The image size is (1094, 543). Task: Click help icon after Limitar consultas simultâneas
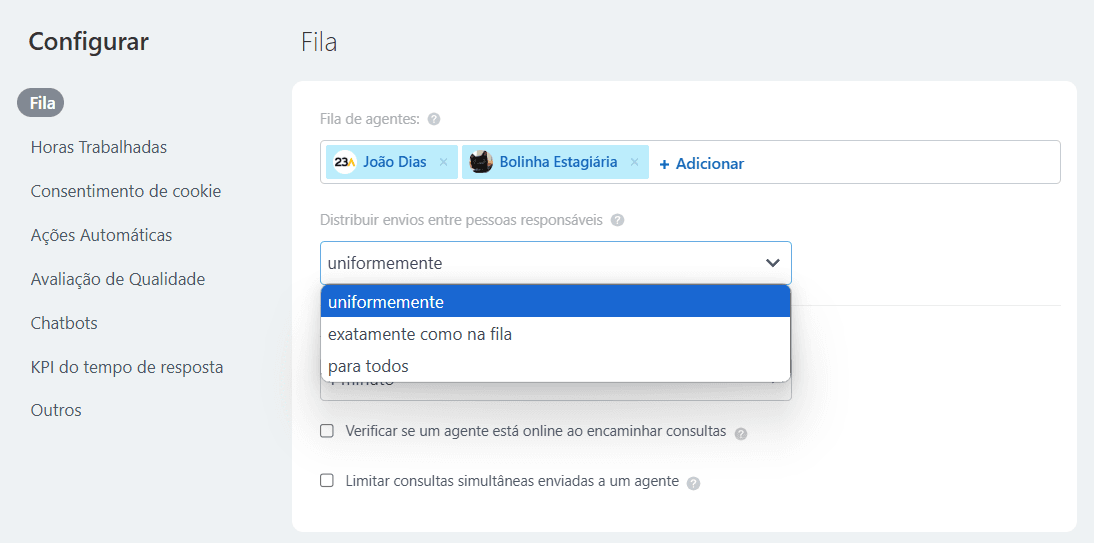pyautogui.click(x=694, y=483)
